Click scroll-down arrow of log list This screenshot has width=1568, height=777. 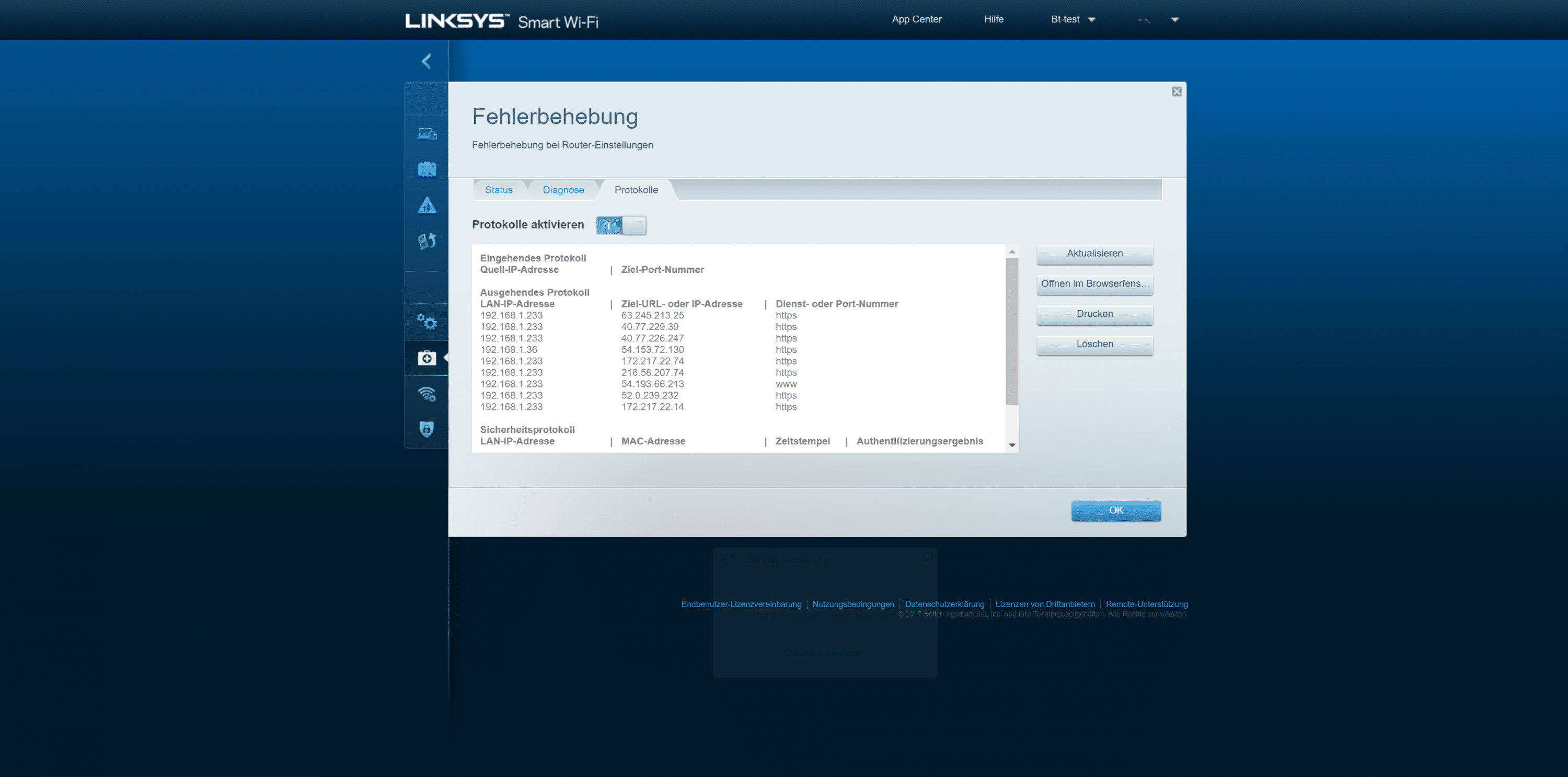[1012, 445]
